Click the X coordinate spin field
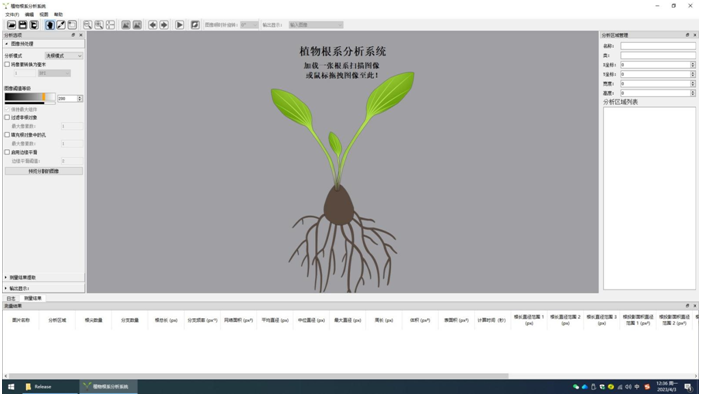The width and height of the screenshot is (701, 396). click(658, 65)
